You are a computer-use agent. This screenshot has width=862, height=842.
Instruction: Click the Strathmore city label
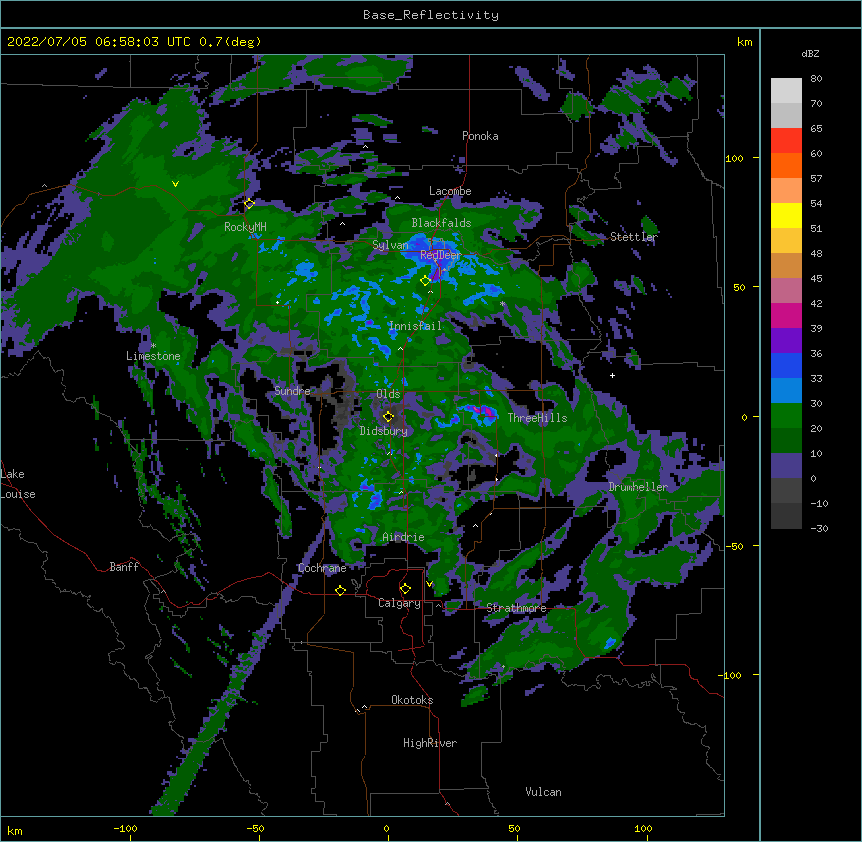click(516, 608)
